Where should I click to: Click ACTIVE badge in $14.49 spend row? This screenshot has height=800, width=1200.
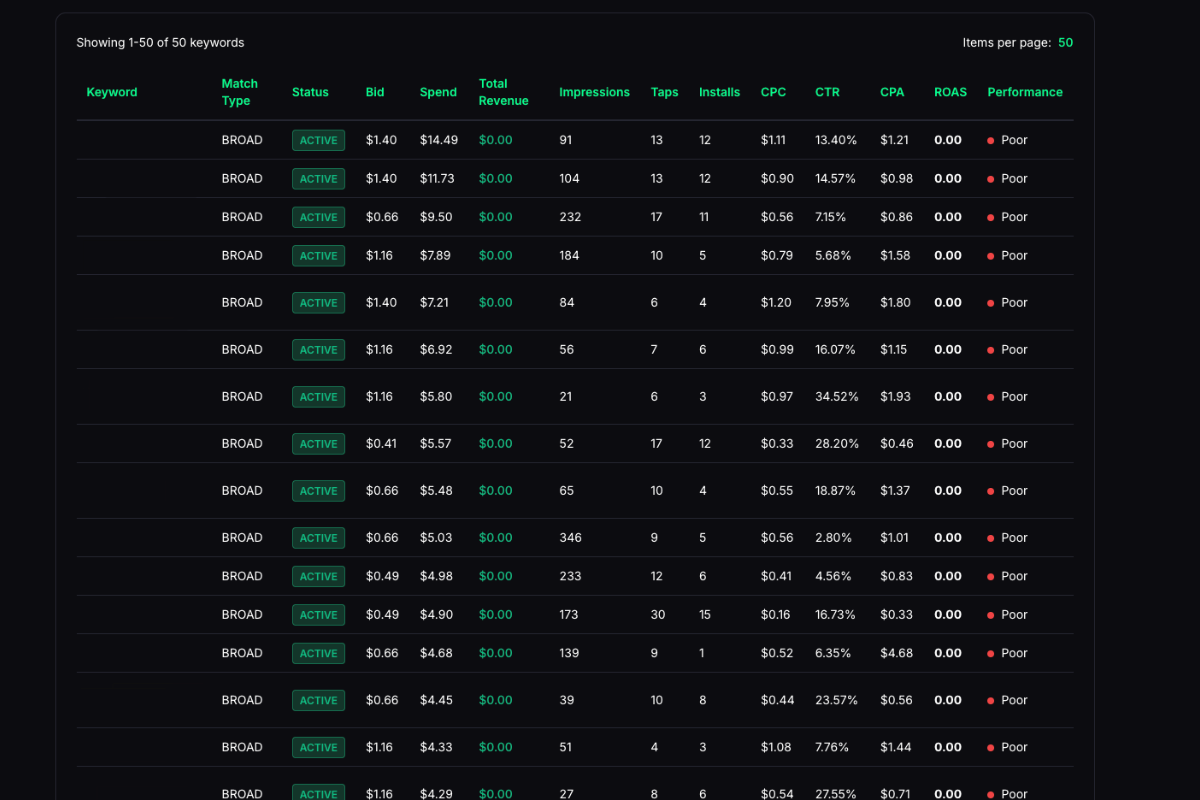[318, 140]
